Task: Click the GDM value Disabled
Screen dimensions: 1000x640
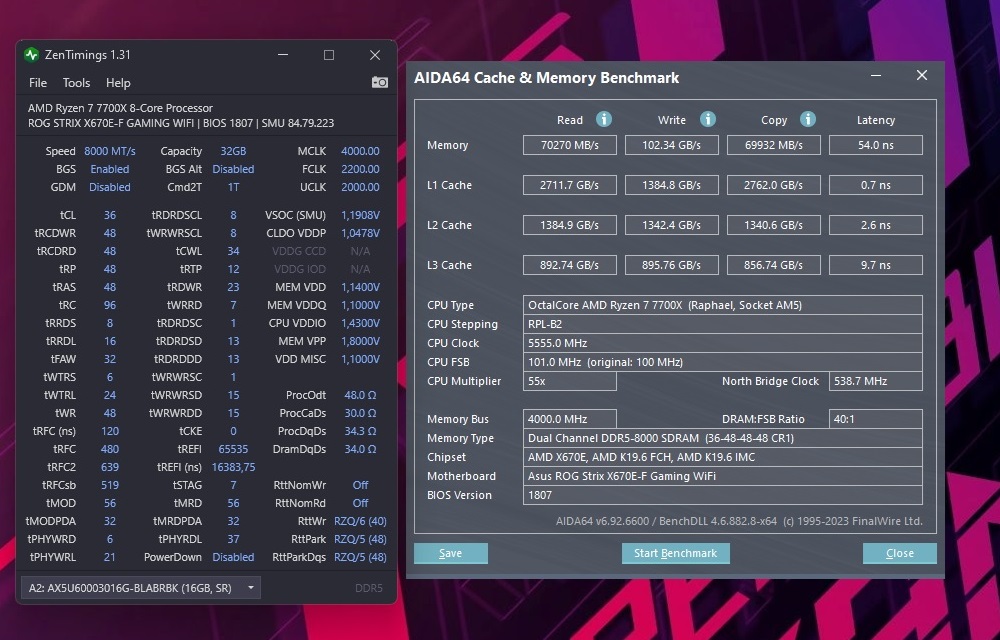Action: pos(110,187)
